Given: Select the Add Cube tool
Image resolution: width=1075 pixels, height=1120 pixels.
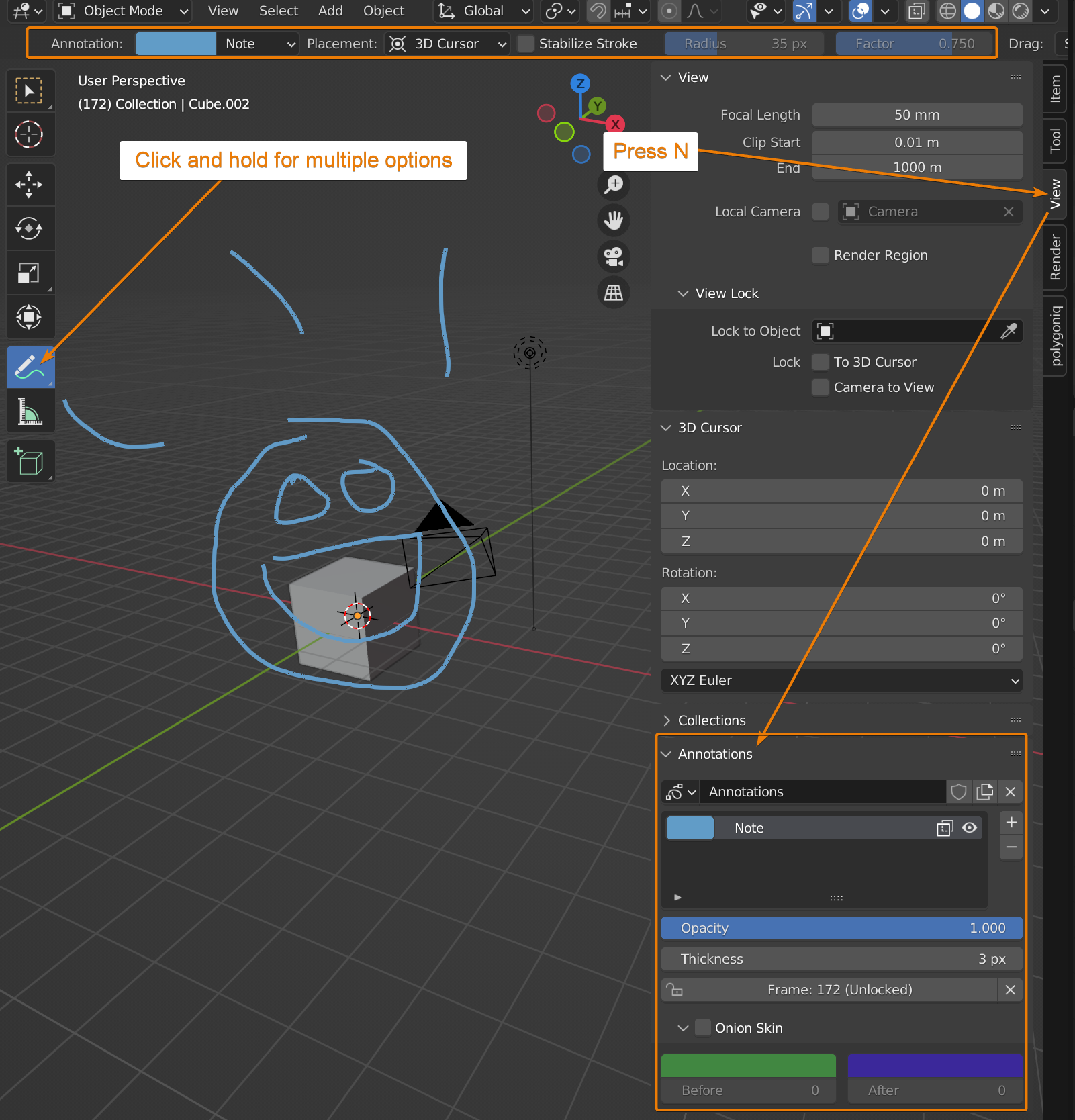Looking at the screenshot, I should click(30, 461).
